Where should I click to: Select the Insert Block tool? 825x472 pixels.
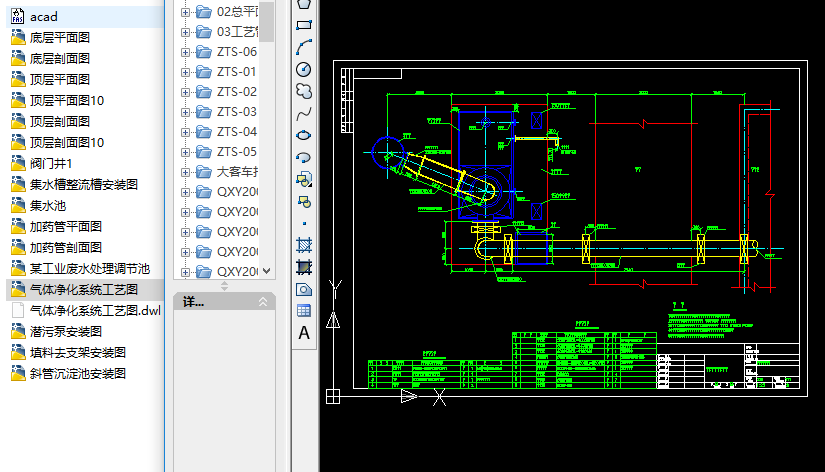305,179
